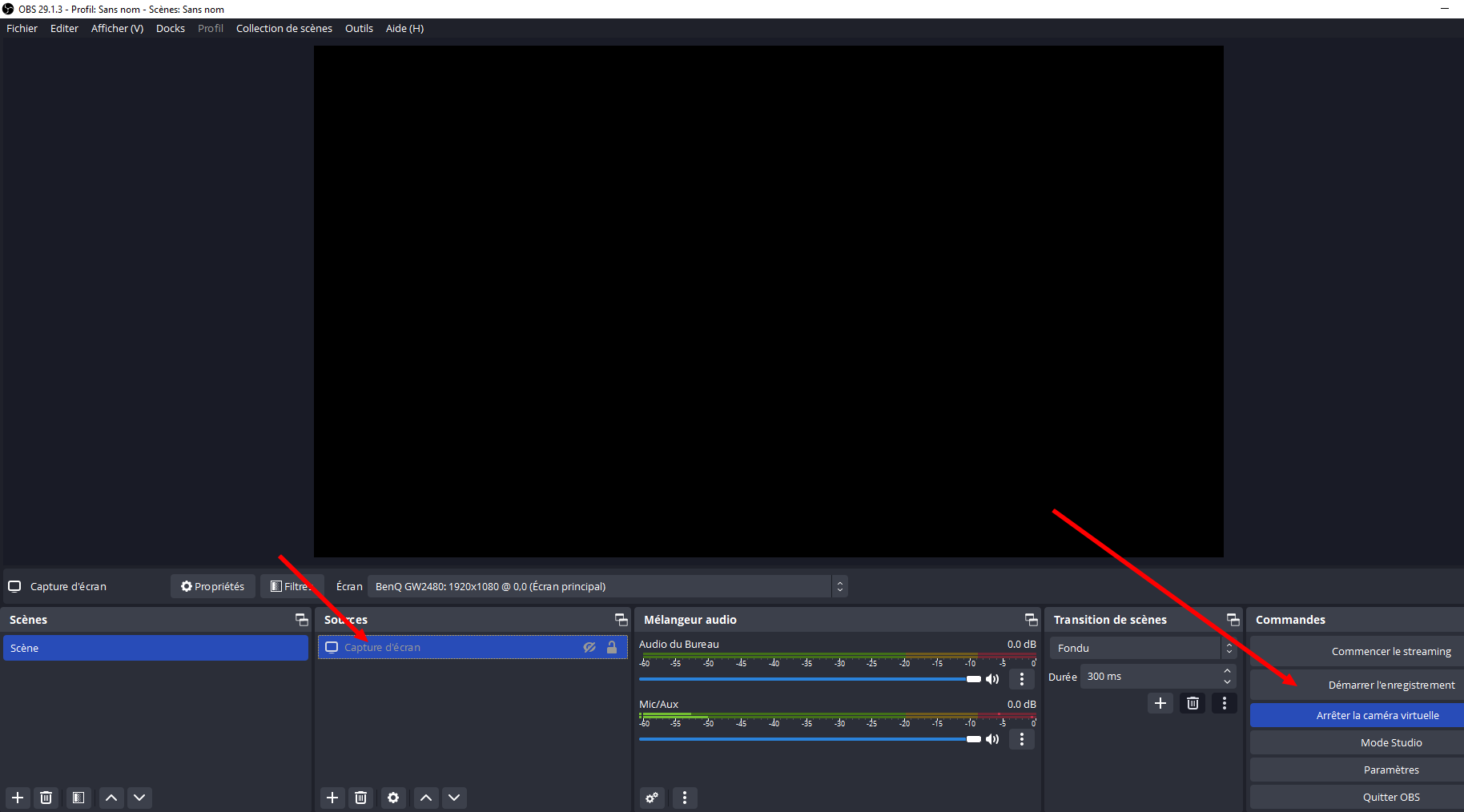Mute Mic/Aux speaker icon

point(993,739)
